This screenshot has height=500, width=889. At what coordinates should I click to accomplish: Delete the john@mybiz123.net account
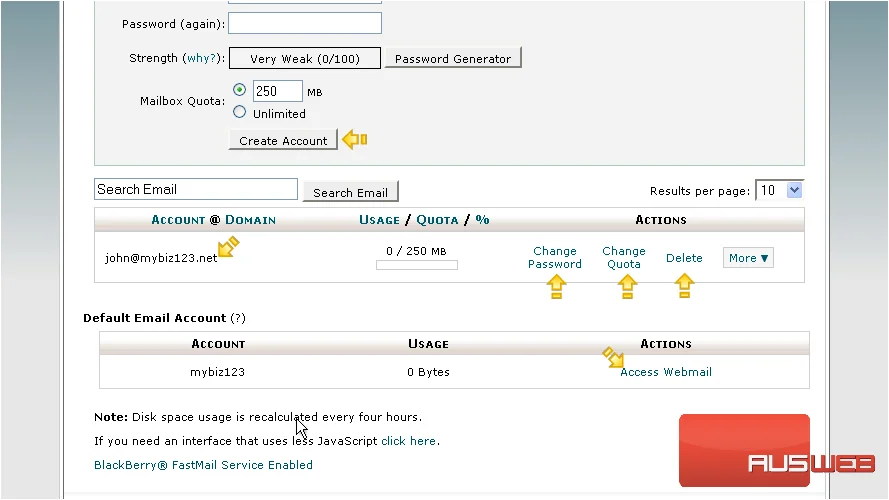point(684,258)
